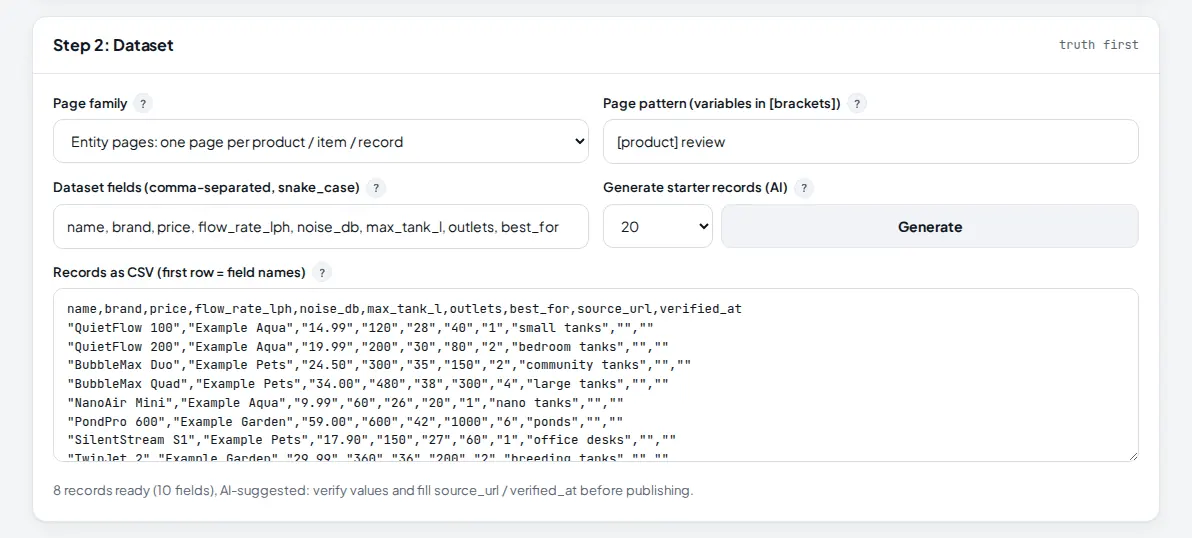1192x538 pixels.
Task: Click the "QuietFlow 200" CSV row
Action: point(367,346)
